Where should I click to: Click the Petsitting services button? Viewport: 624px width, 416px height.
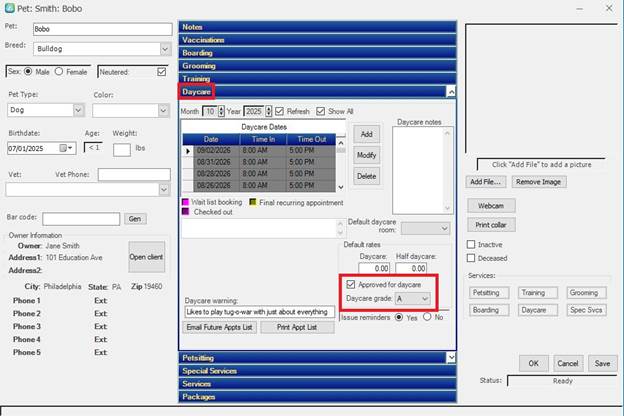[489, 293]
